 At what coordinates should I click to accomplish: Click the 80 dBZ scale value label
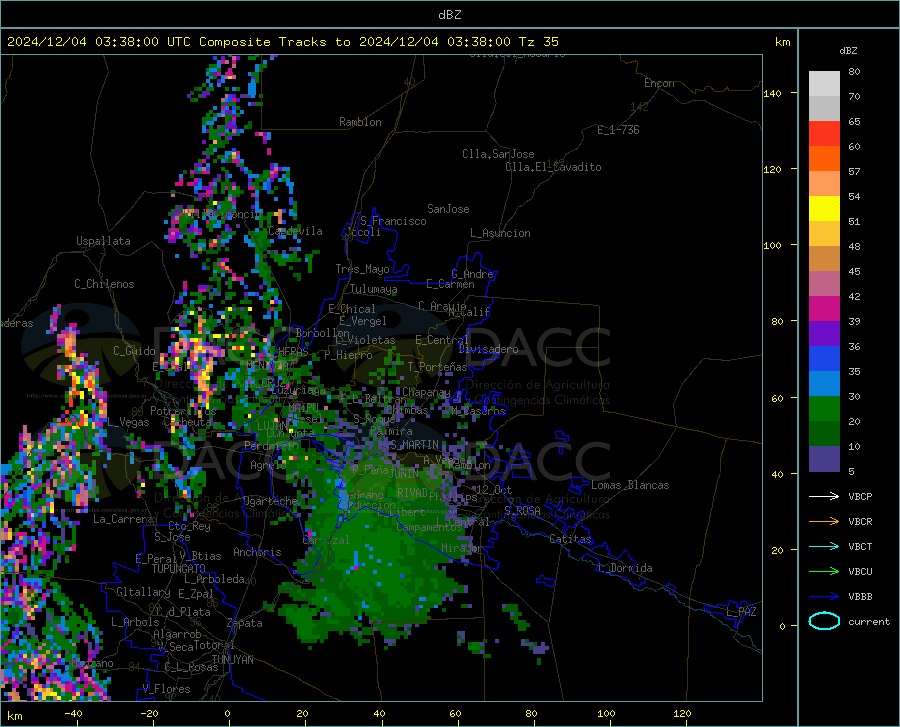pos(854,72)
